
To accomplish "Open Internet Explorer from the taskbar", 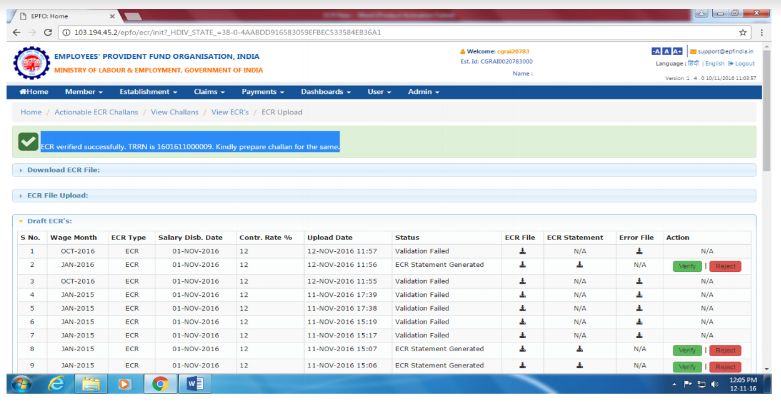I will pos(56,383).
